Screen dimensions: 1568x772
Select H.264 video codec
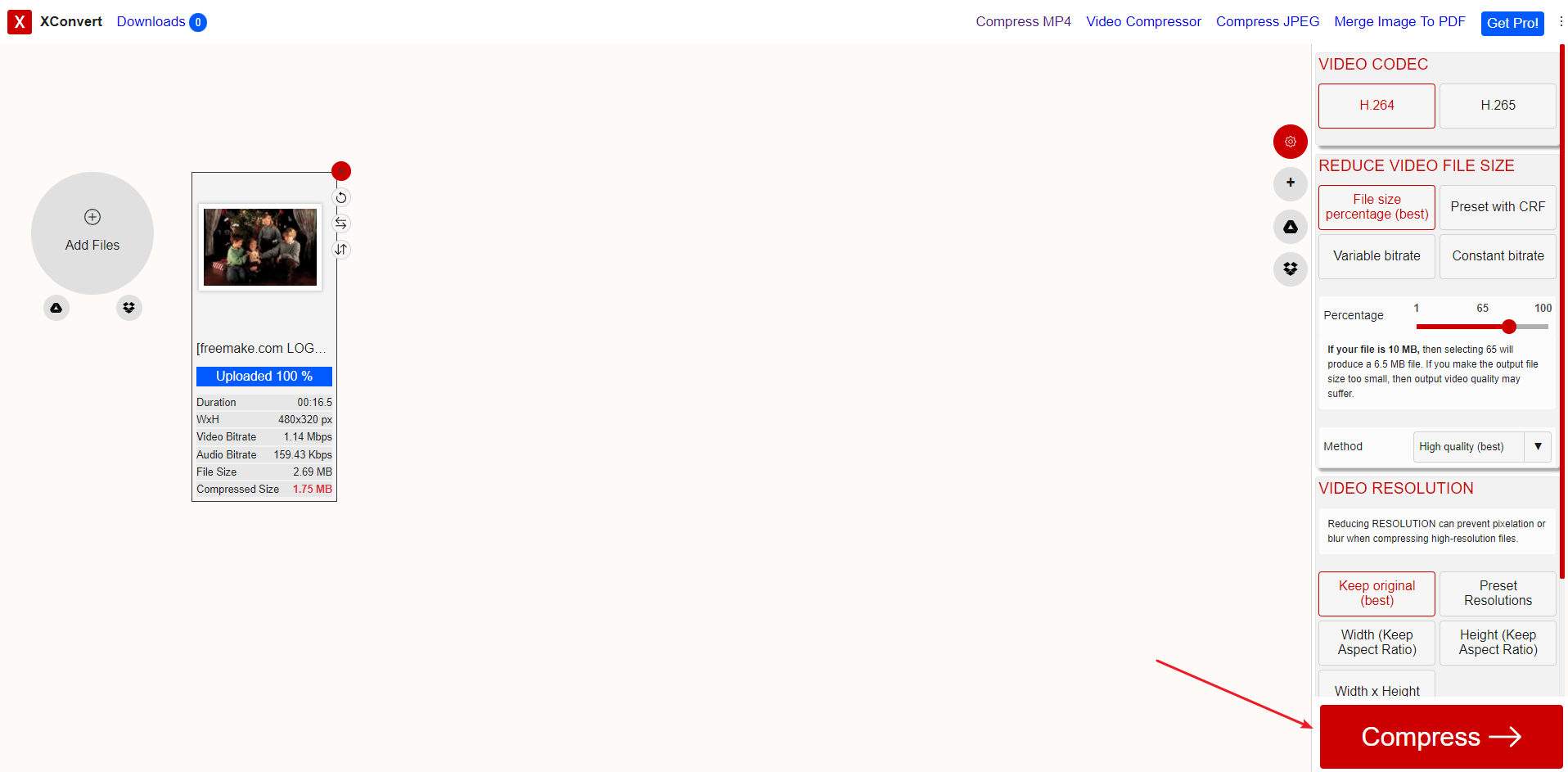click(x=1377, y=106)
